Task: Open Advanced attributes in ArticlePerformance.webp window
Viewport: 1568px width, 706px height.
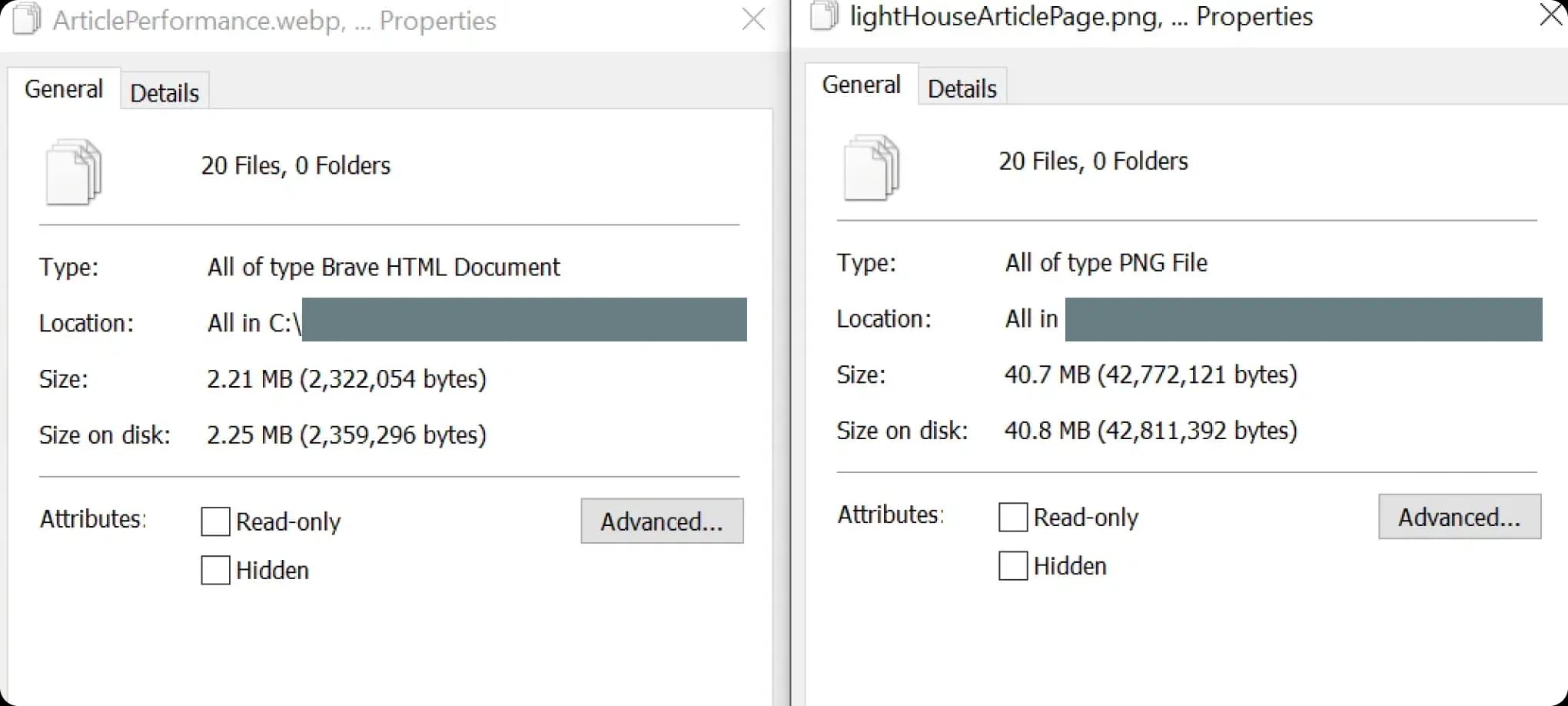Action: [662, 521]
